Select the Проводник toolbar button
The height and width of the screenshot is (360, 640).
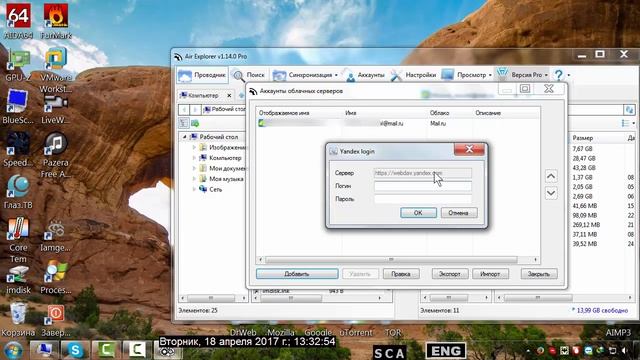(202, 75)
